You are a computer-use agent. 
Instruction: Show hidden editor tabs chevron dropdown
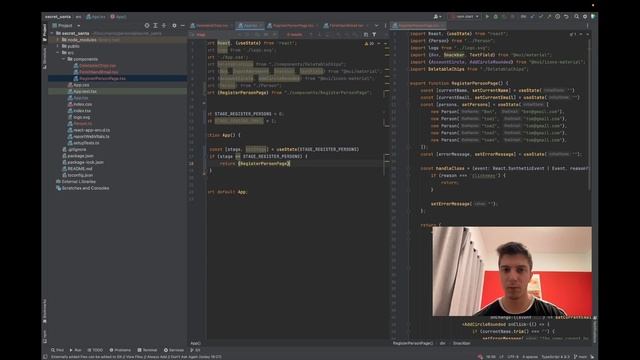376,26
